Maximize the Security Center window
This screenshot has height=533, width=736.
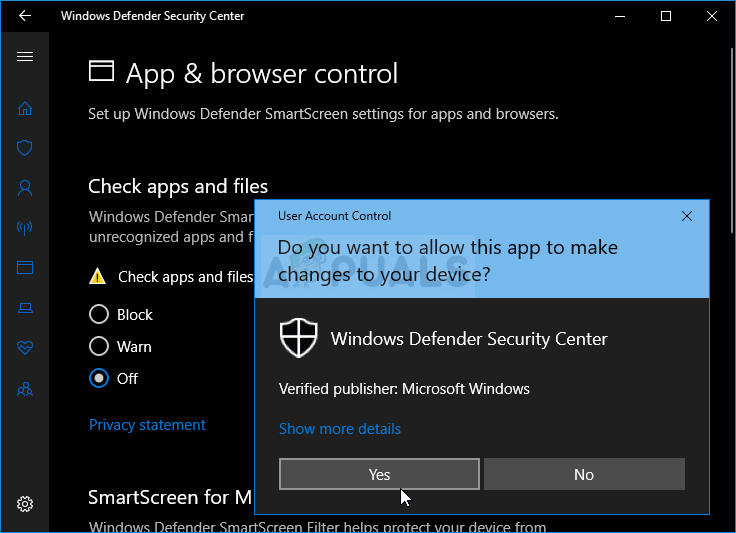tap(666, 16)
